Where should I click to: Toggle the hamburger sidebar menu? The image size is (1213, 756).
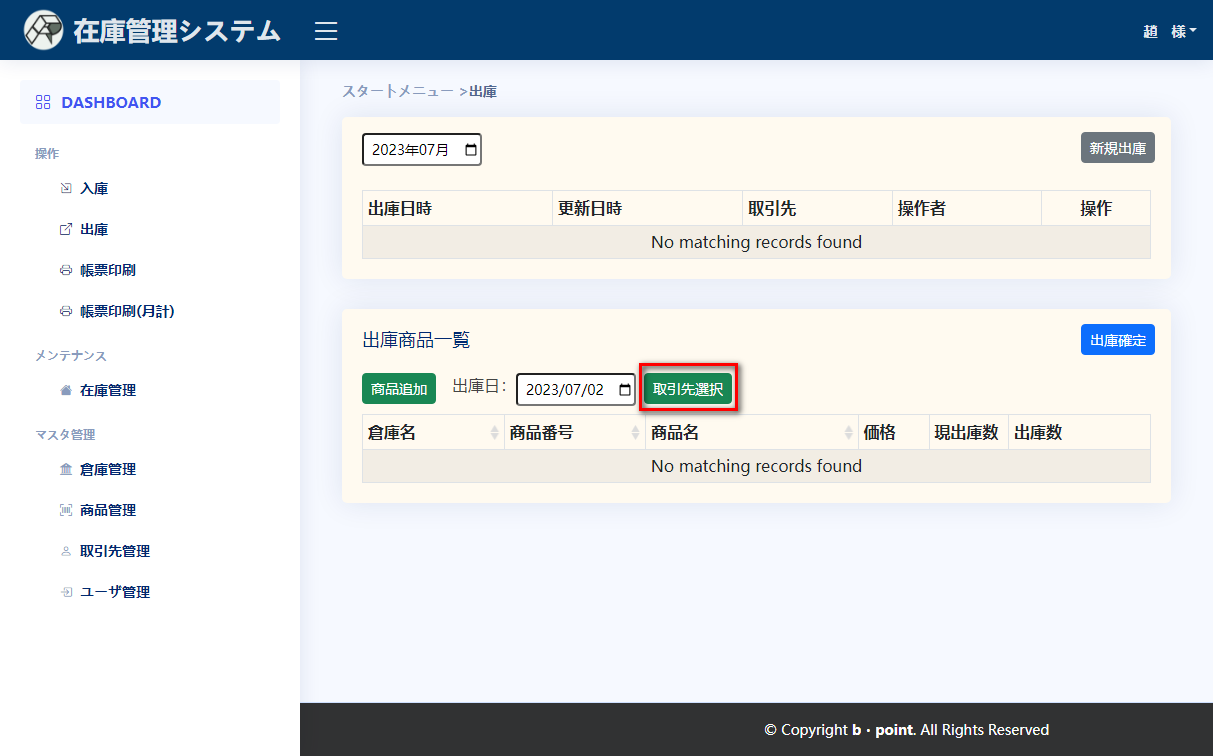click(x=326, y=31)
